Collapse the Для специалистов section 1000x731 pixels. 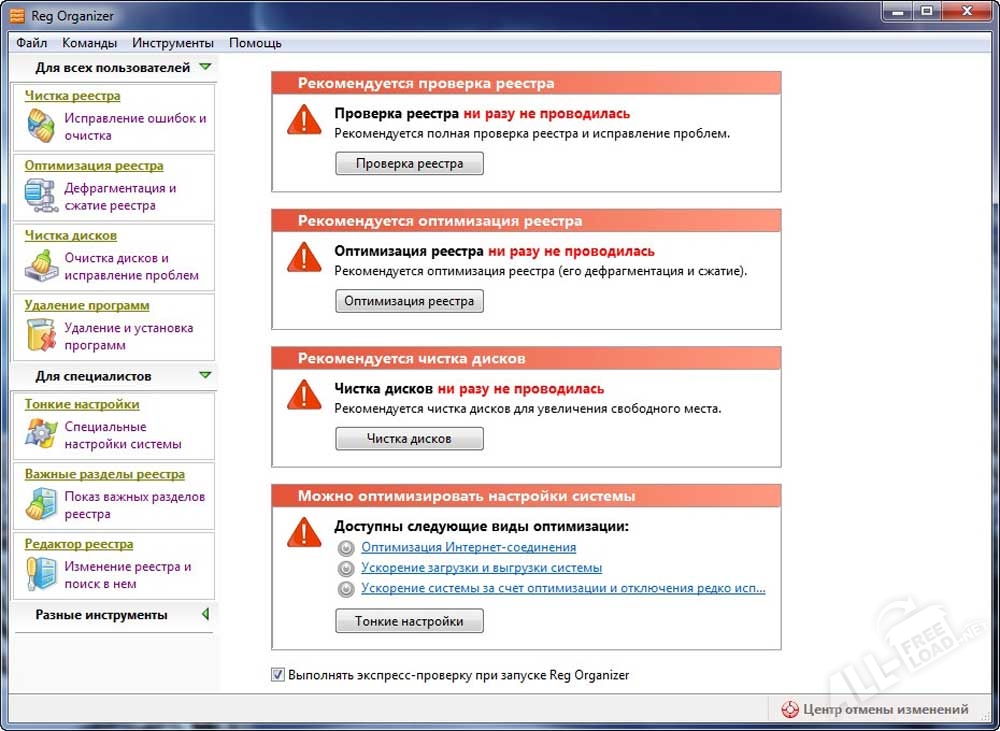(x=205, y=376)
